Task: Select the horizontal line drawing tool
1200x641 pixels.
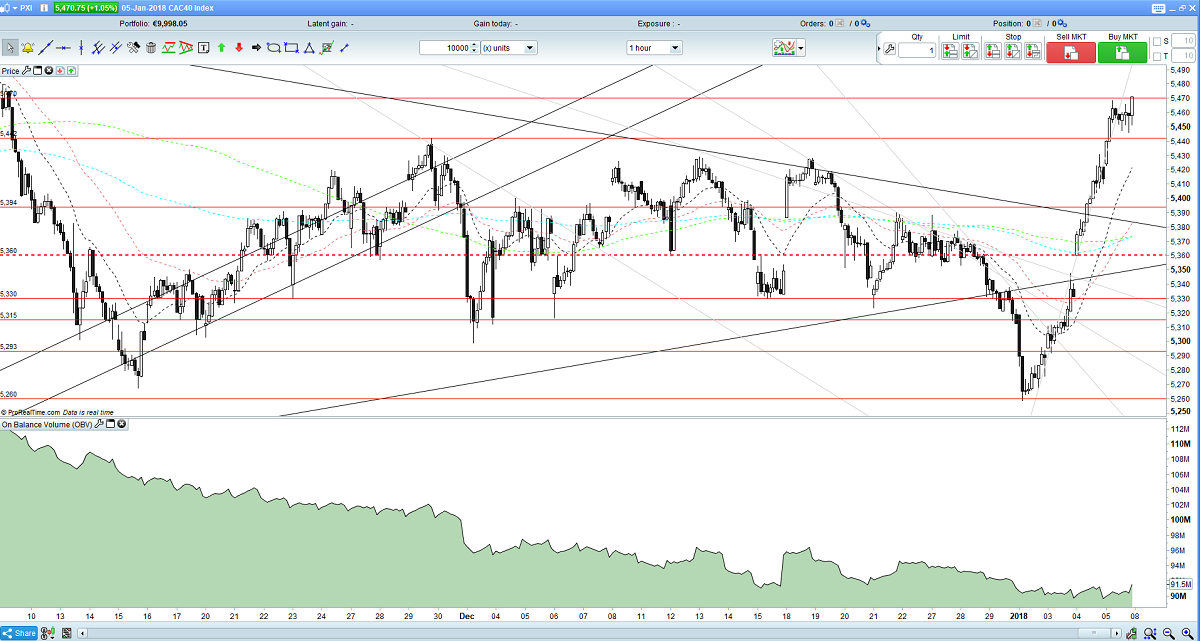Action: tap(63, 47)
